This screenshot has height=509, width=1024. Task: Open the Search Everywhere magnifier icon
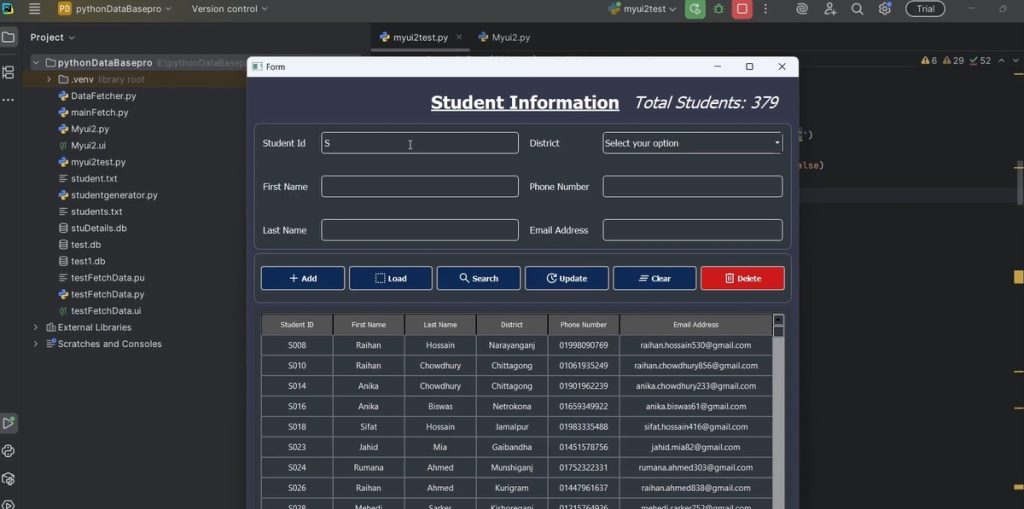click(857, 9)
